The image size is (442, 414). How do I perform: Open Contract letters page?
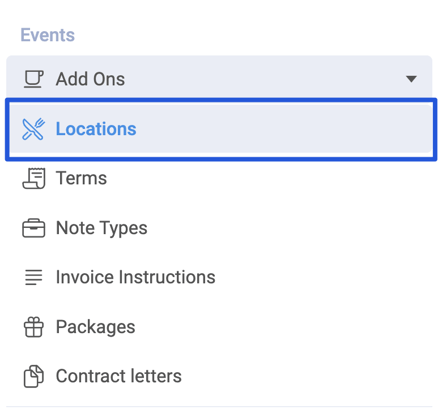119,376
